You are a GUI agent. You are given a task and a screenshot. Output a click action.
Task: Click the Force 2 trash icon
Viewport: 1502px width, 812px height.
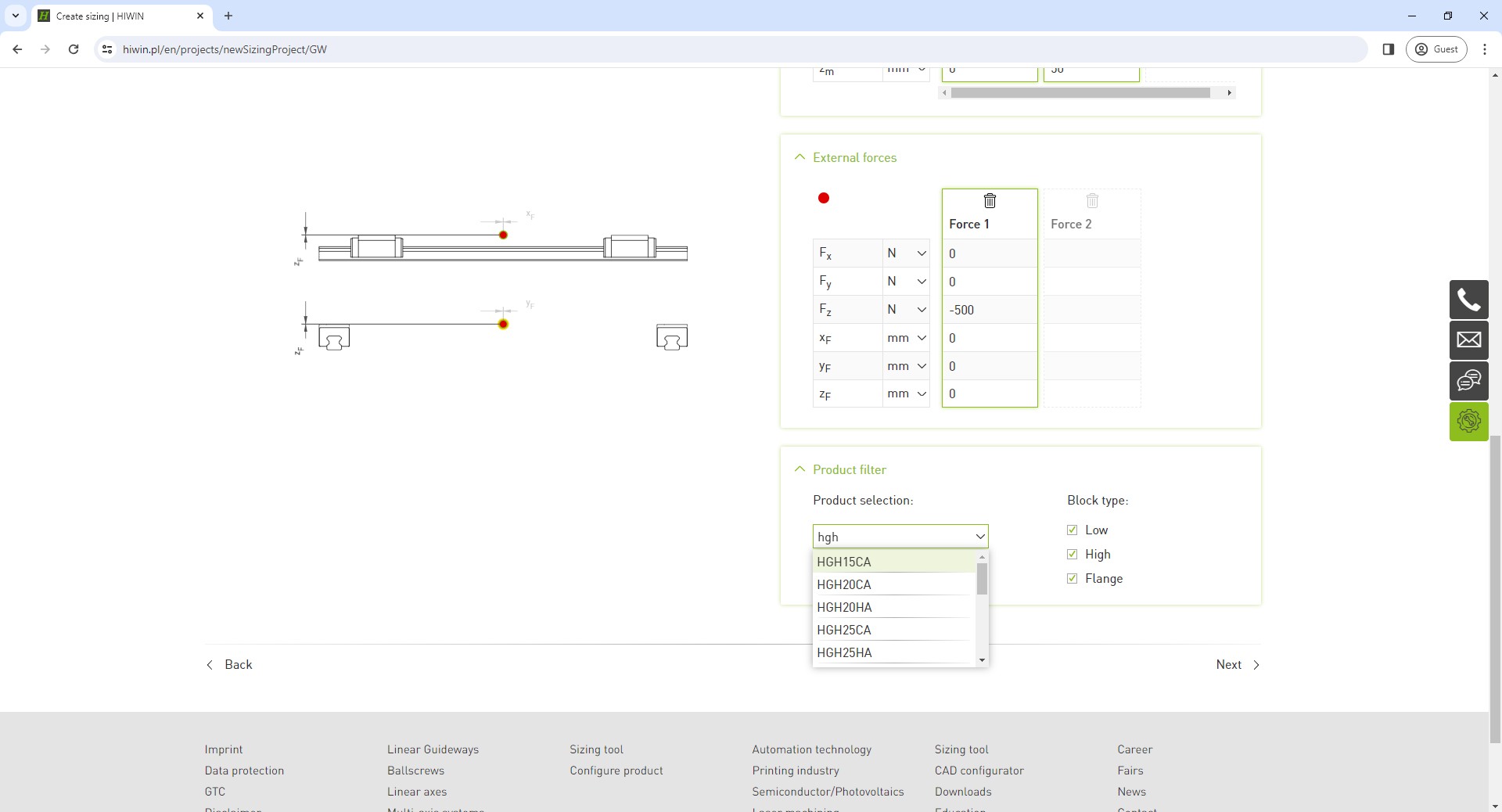(1092, 201)
